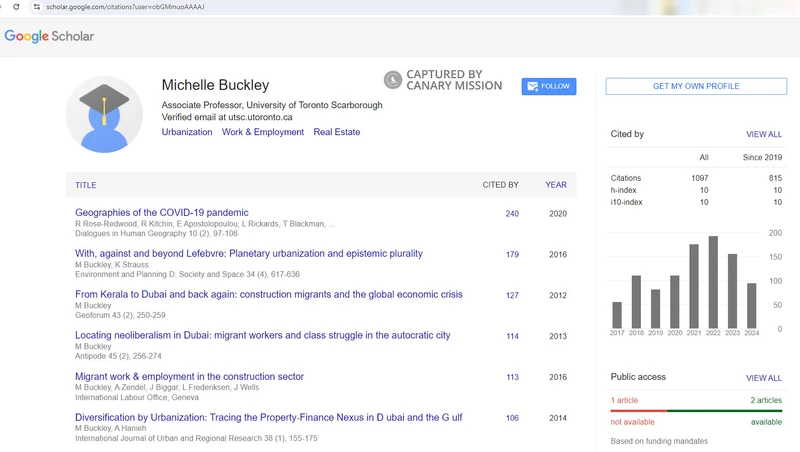
Task: View the 114 citing articles
Action: (512, 336)
